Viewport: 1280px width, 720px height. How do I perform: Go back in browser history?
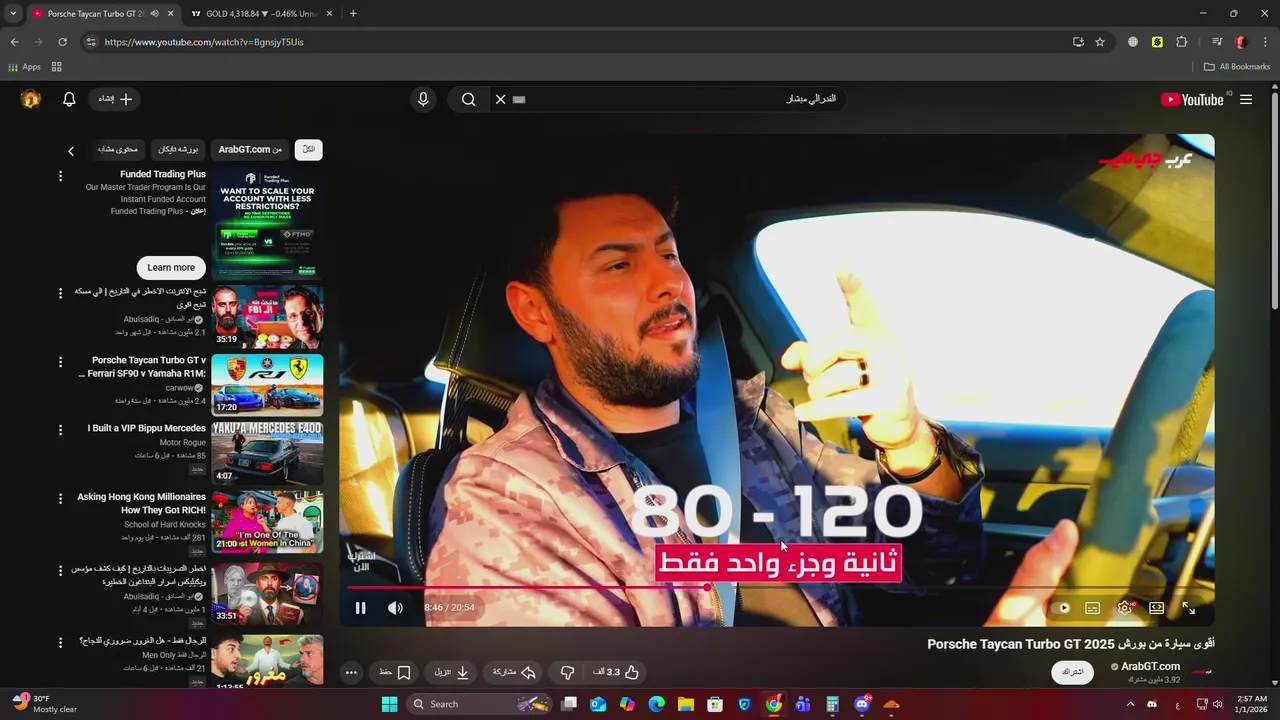point(14,42)
